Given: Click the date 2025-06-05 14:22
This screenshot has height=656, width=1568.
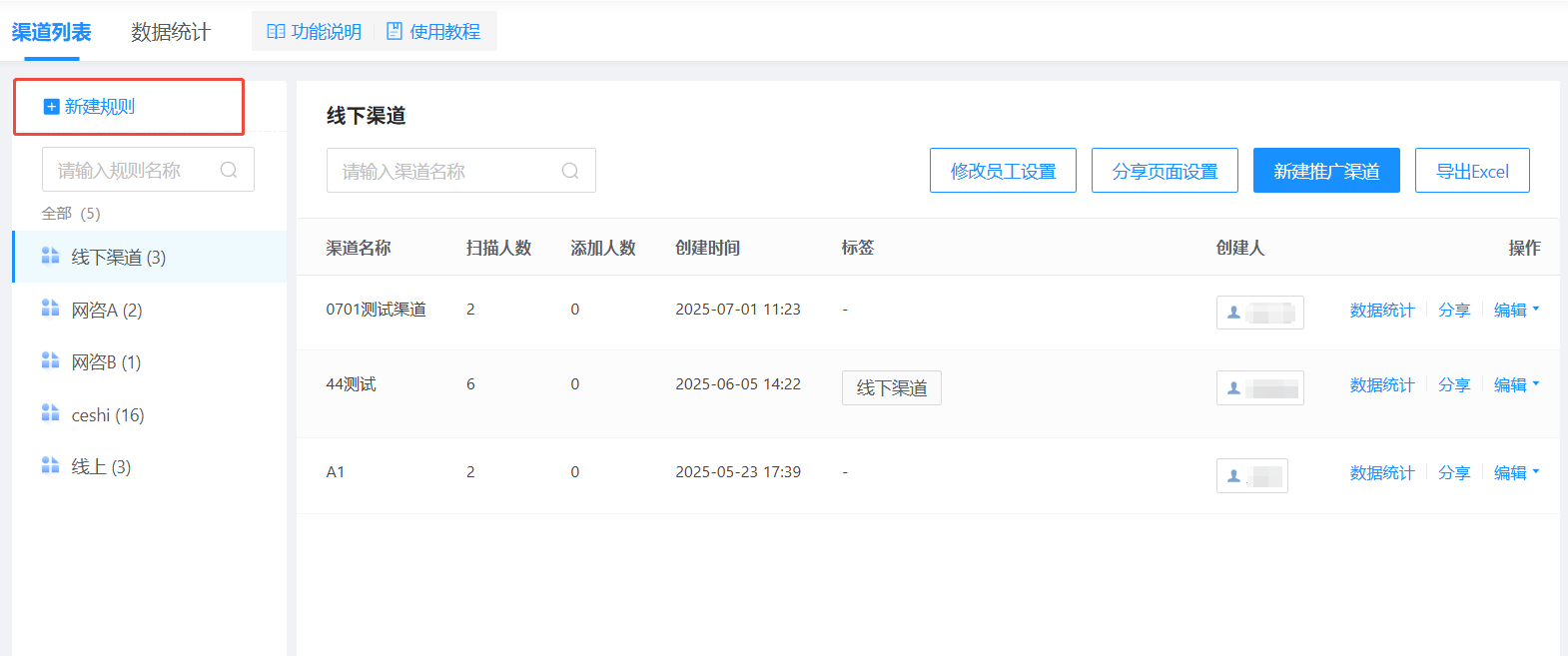Looking at the screenshot, I should (x=738, y=384).
